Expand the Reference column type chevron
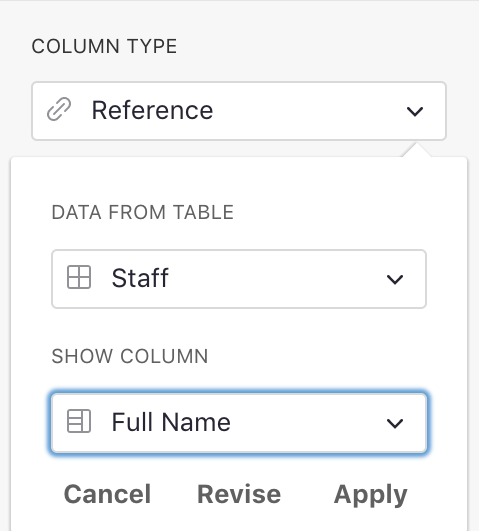 [x=415, y=111]
